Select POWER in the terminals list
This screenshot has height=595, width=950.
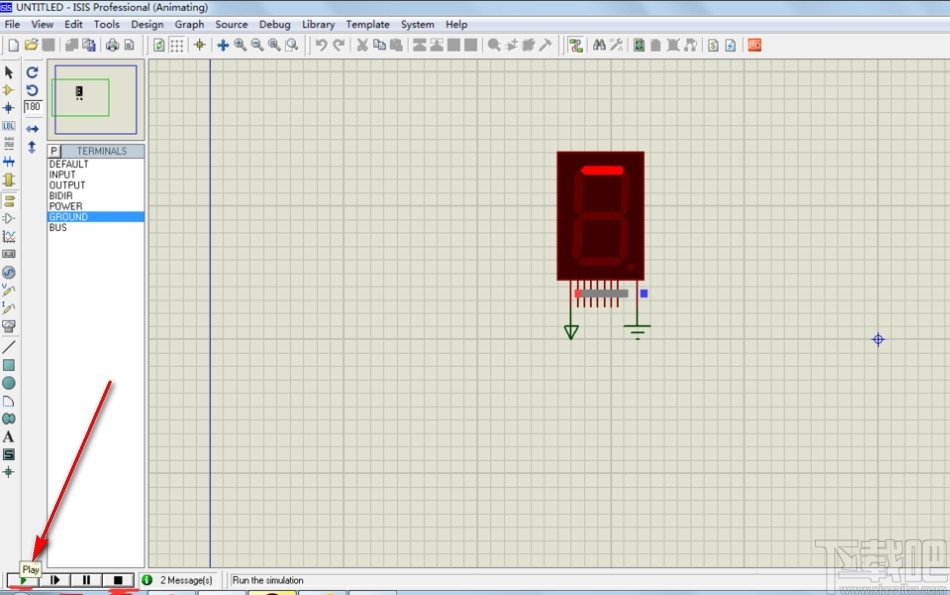click(66, 206)
